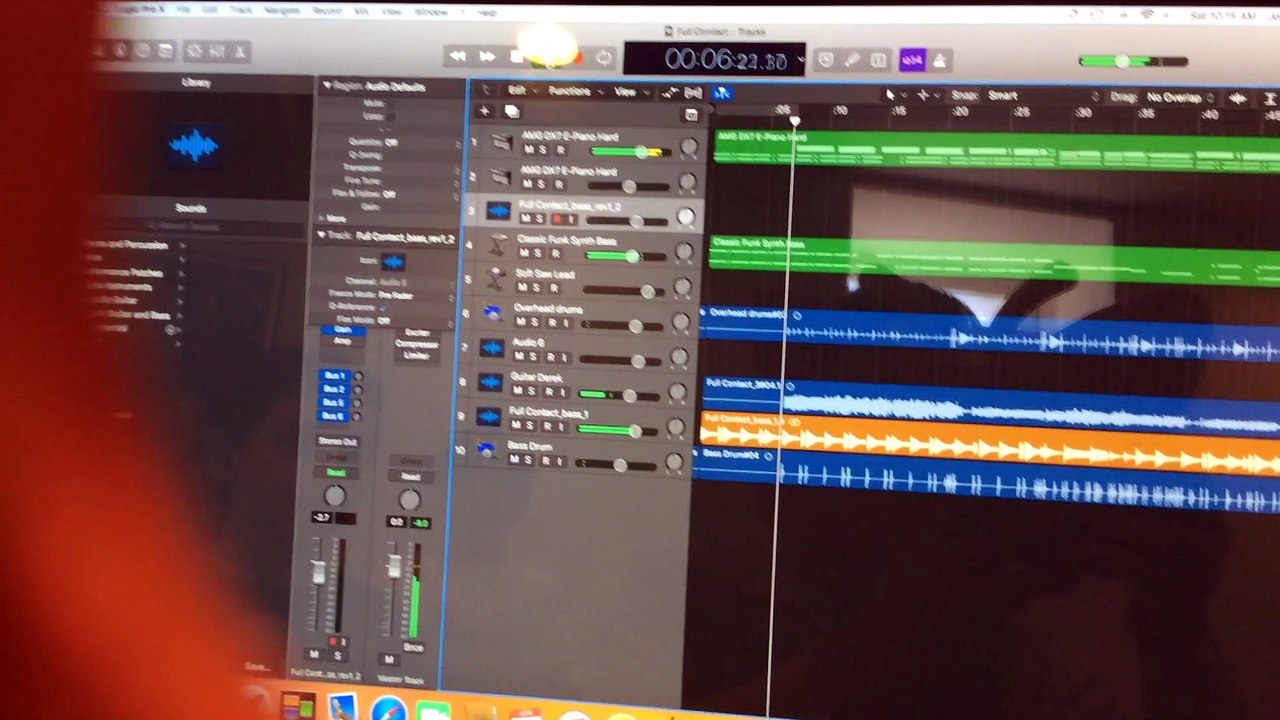
Task: Open Safari from the Dock
Action: (388, 710)
